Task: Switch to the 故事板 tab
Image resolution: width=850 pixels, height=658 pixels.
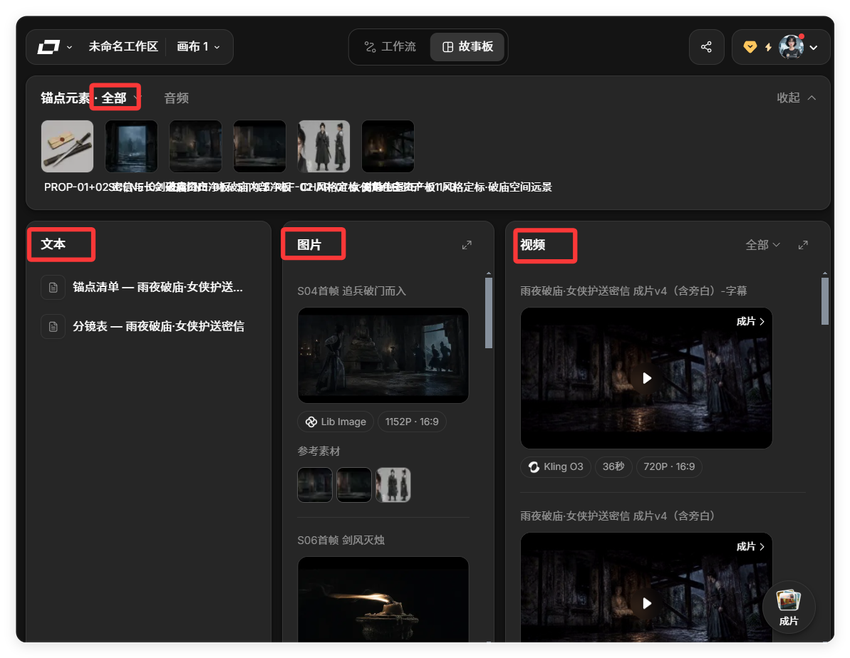Action: click(468, 47)
